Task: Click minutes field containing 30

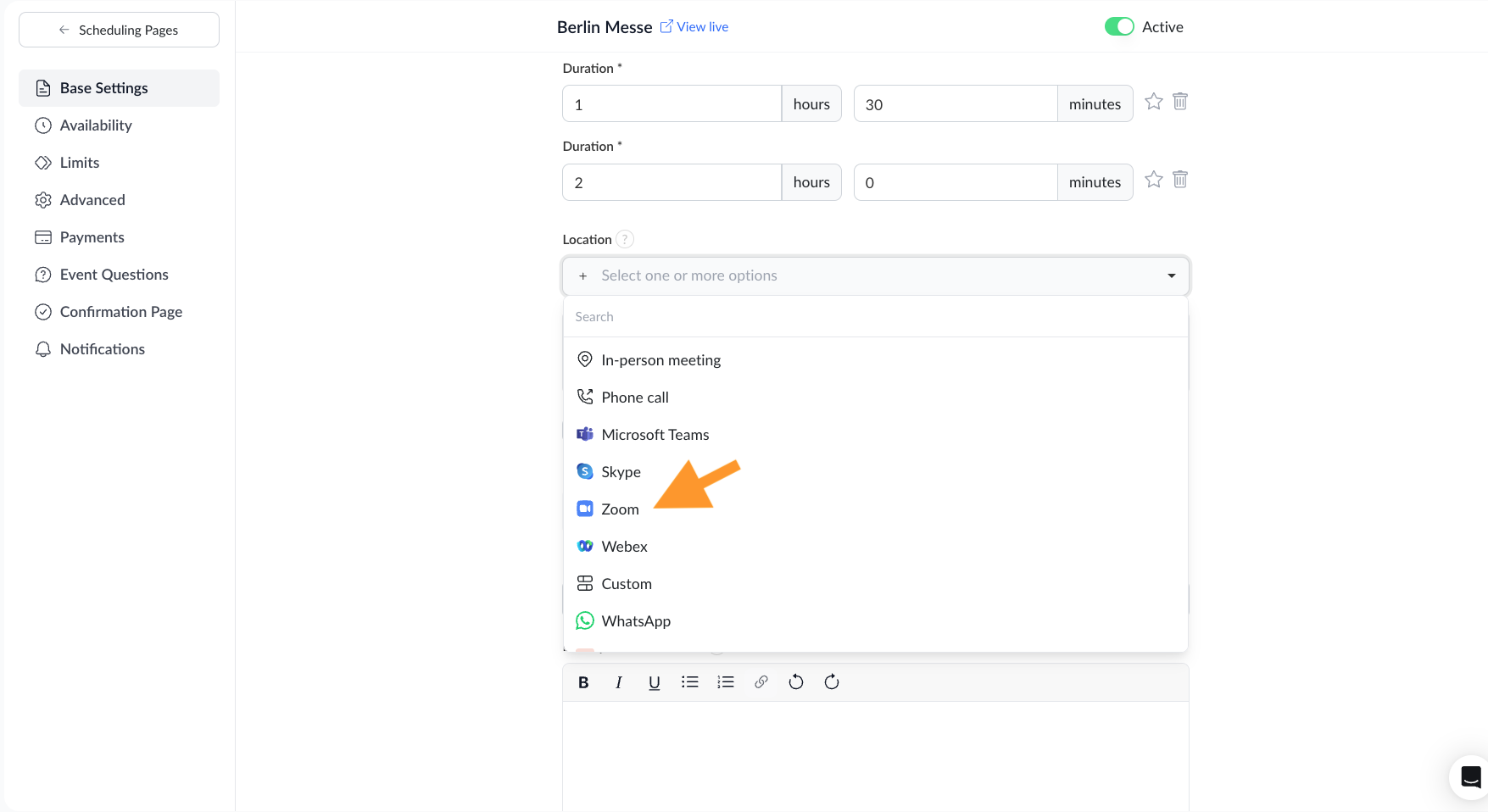Action: (x=956, y=104)
